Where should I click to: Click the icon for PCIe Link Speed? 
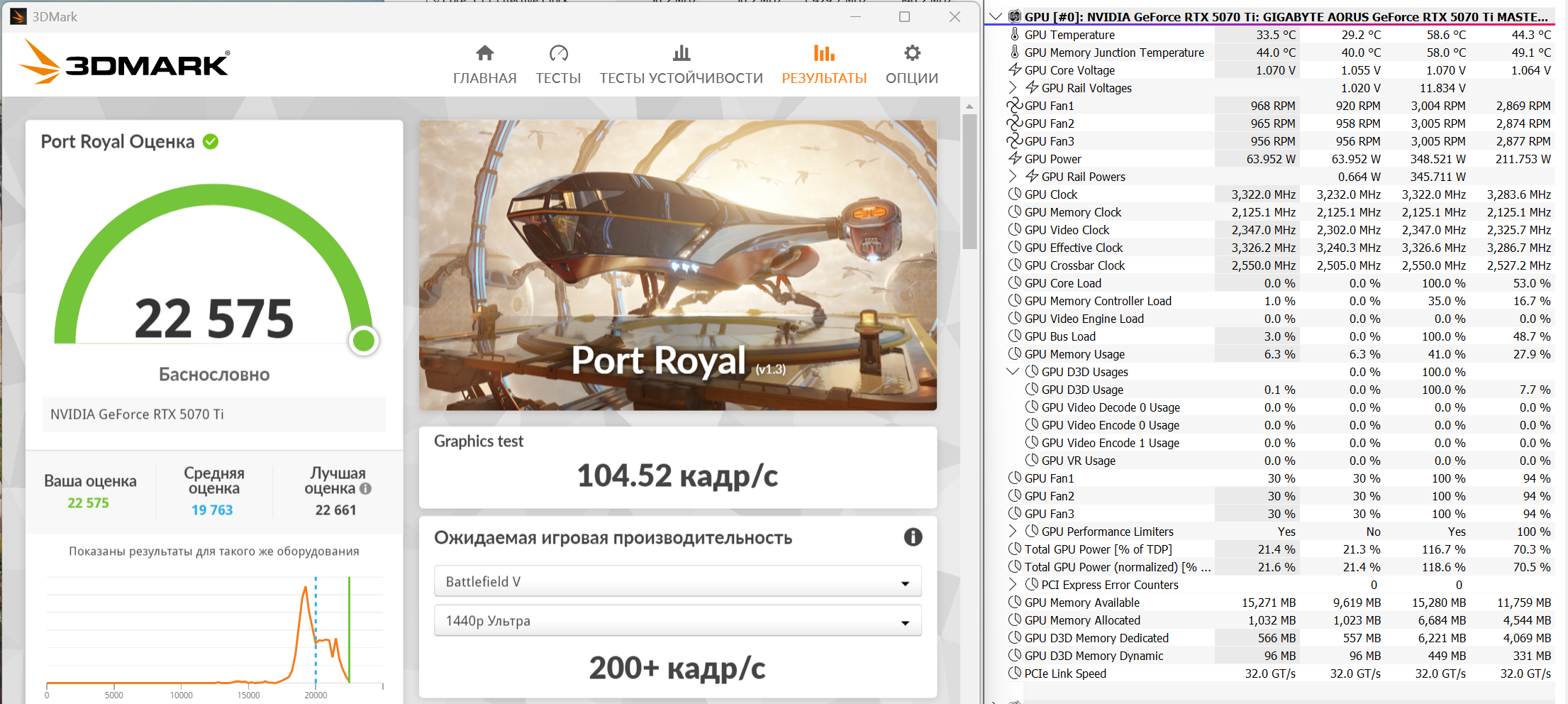[1015, 673]
